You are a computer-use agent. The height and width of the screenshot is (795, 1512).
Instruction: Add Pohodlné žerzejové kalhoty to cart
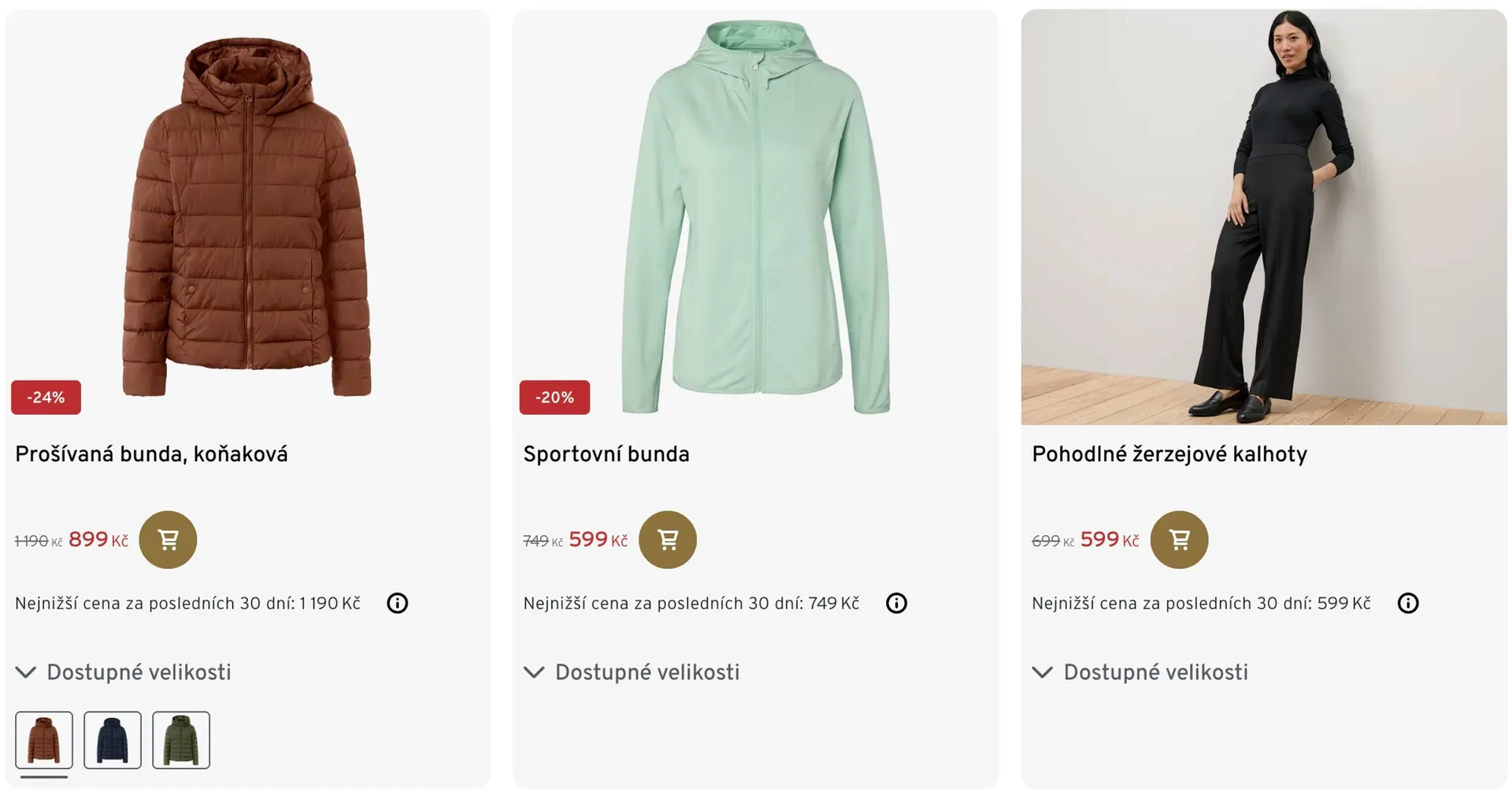(x=1179, y=540)
